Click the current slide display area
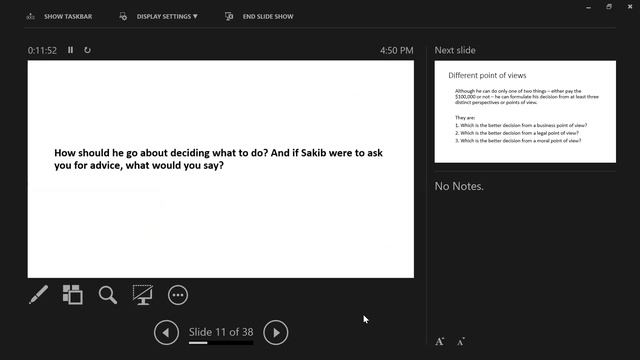The width and height of the screenshot is (640, 360). pos(221,169)
